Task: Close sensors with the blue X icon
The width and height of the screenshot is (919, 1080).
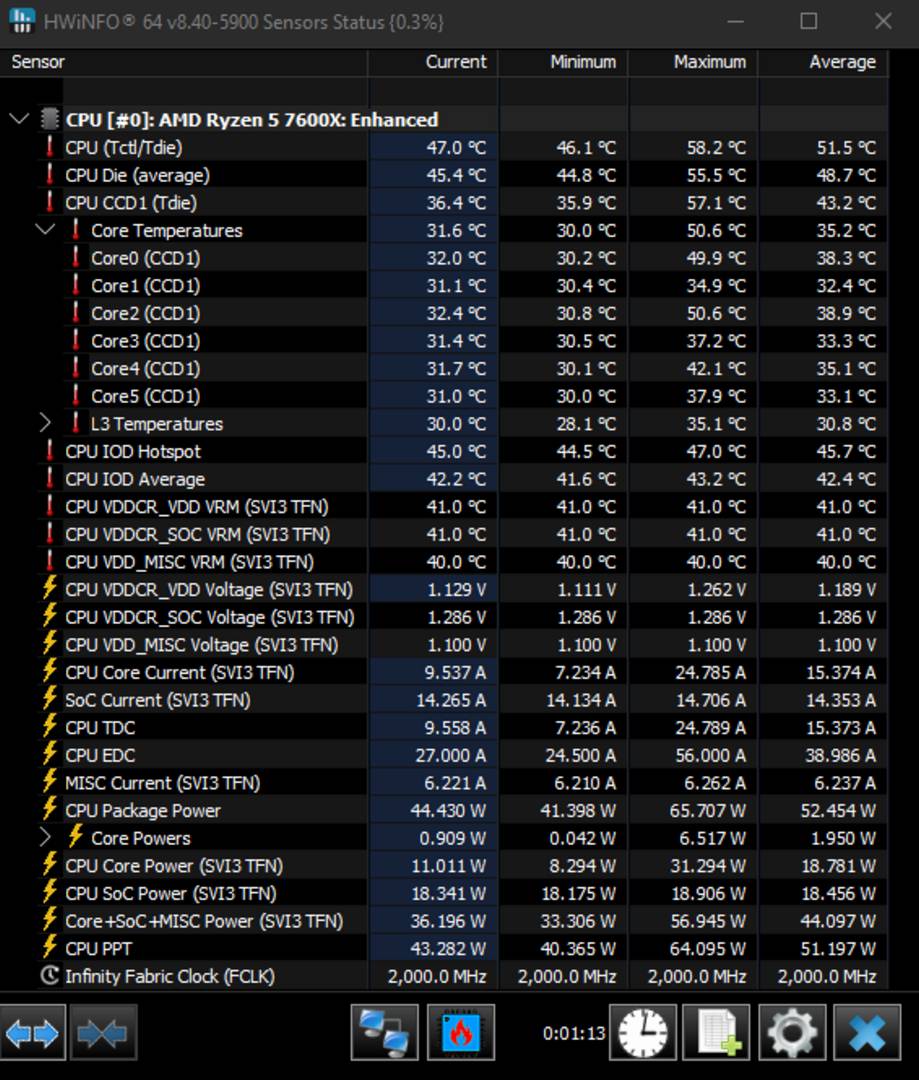Action: (x=866, y=1032)
